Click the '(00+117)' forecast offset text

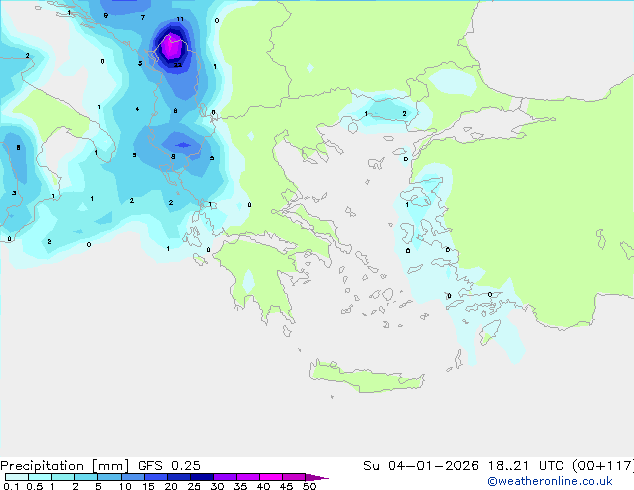(603, 465)
